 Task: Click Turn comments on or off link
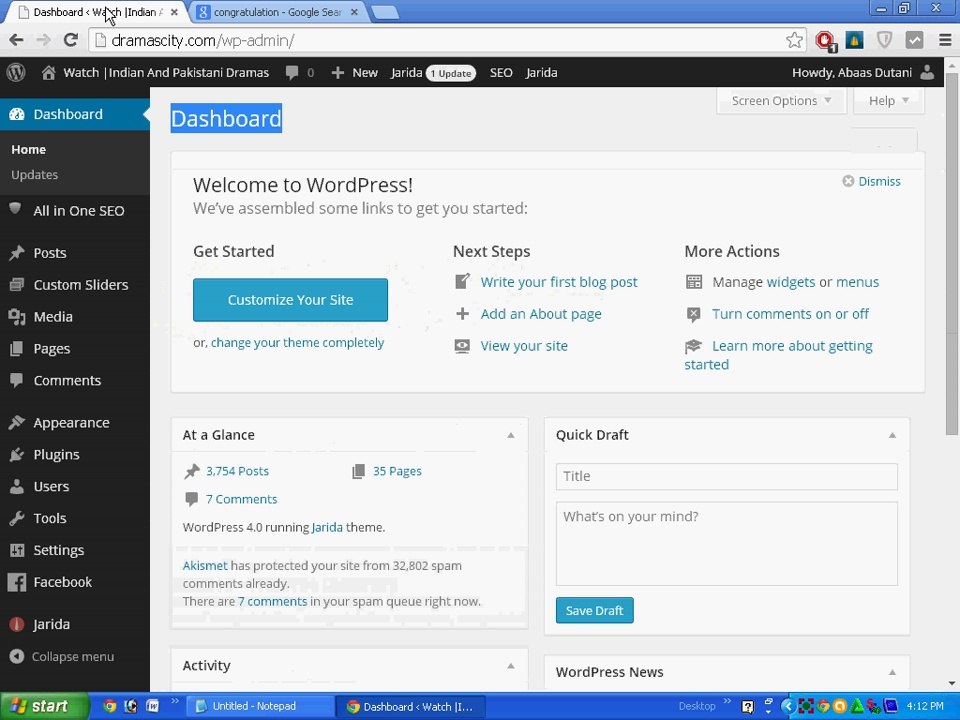pyautogui.click(x=790, y=314)
